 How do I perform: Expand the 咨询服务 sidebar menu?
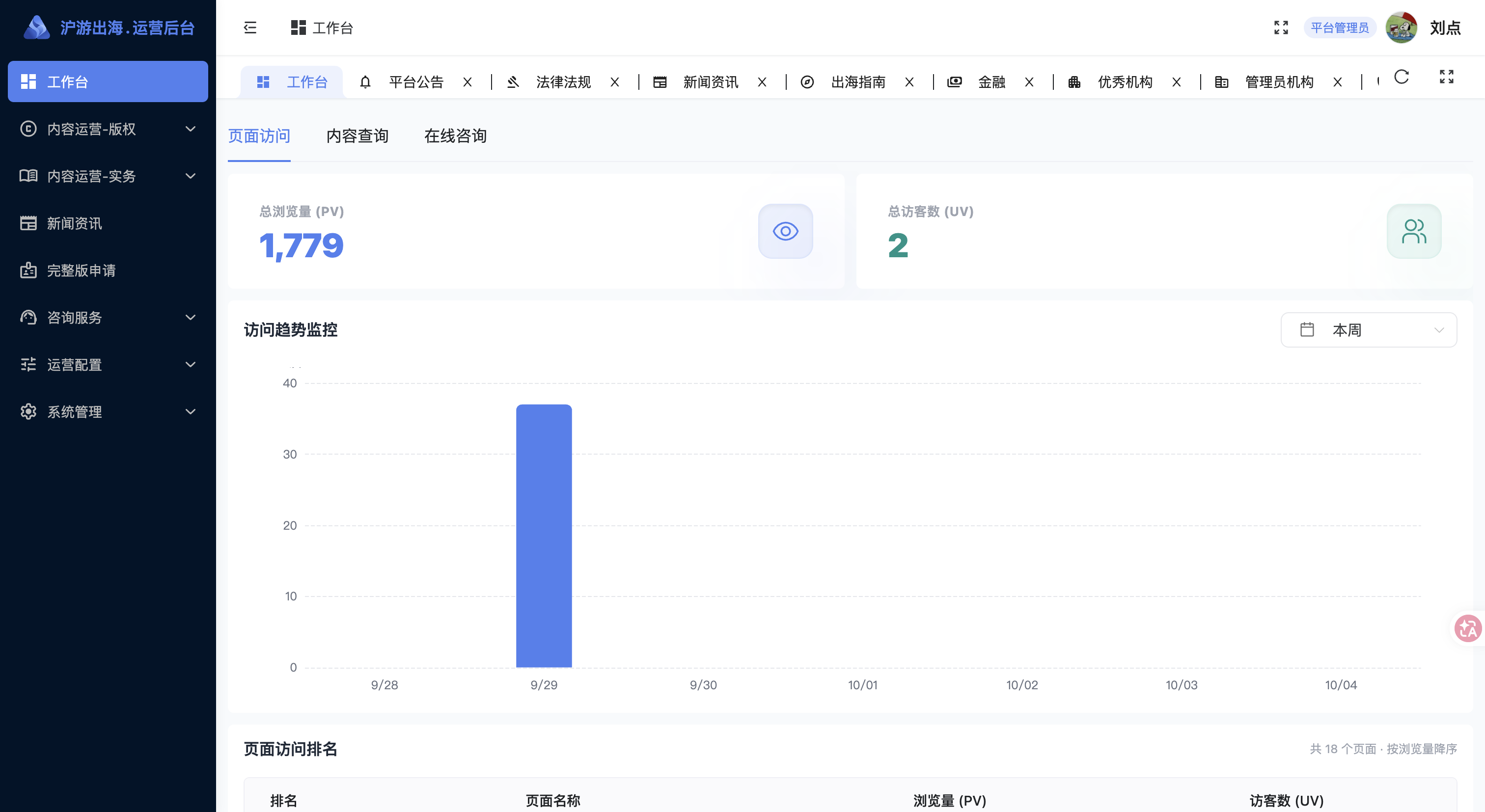pos(108,318)
